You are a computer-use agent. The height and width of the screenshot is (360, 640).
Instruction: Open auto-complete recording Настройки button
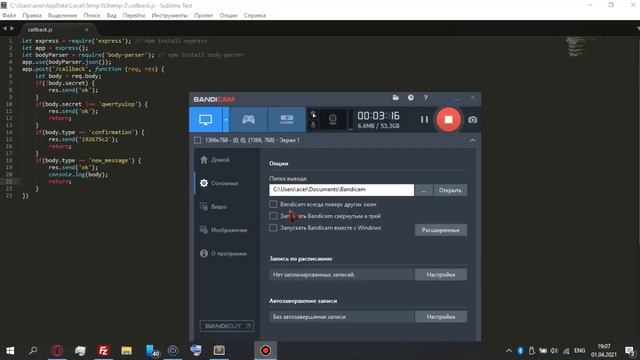pyautogui.click(x=441, y=317)
